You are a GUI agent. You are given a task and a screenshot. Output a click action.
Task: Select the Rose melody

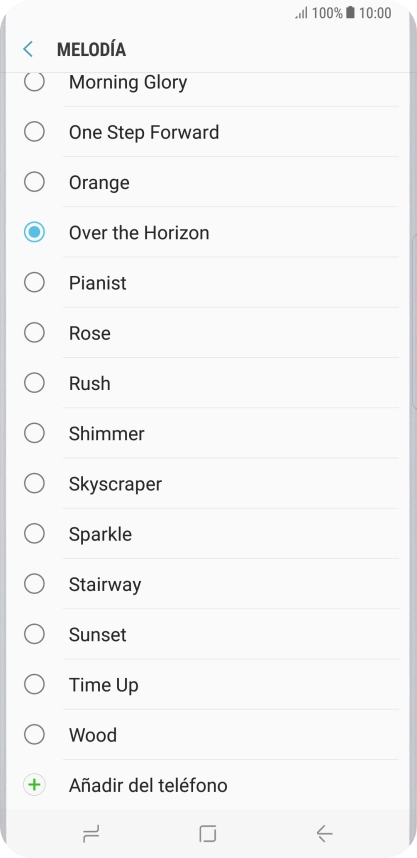point(208,333)
